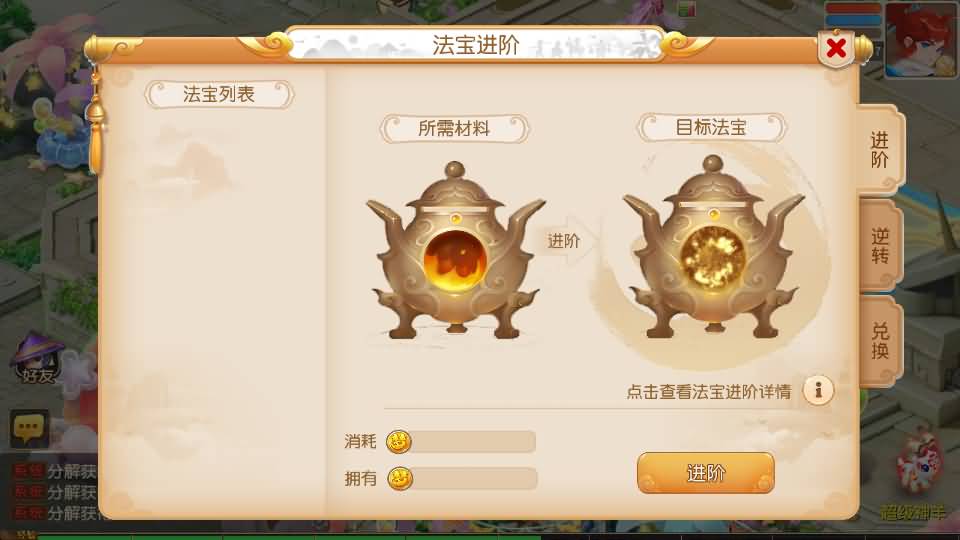The height and width of the screenshot is (540, 960).
Task: Open the chat speech bubble icon
Action: [x=29, y=429]
